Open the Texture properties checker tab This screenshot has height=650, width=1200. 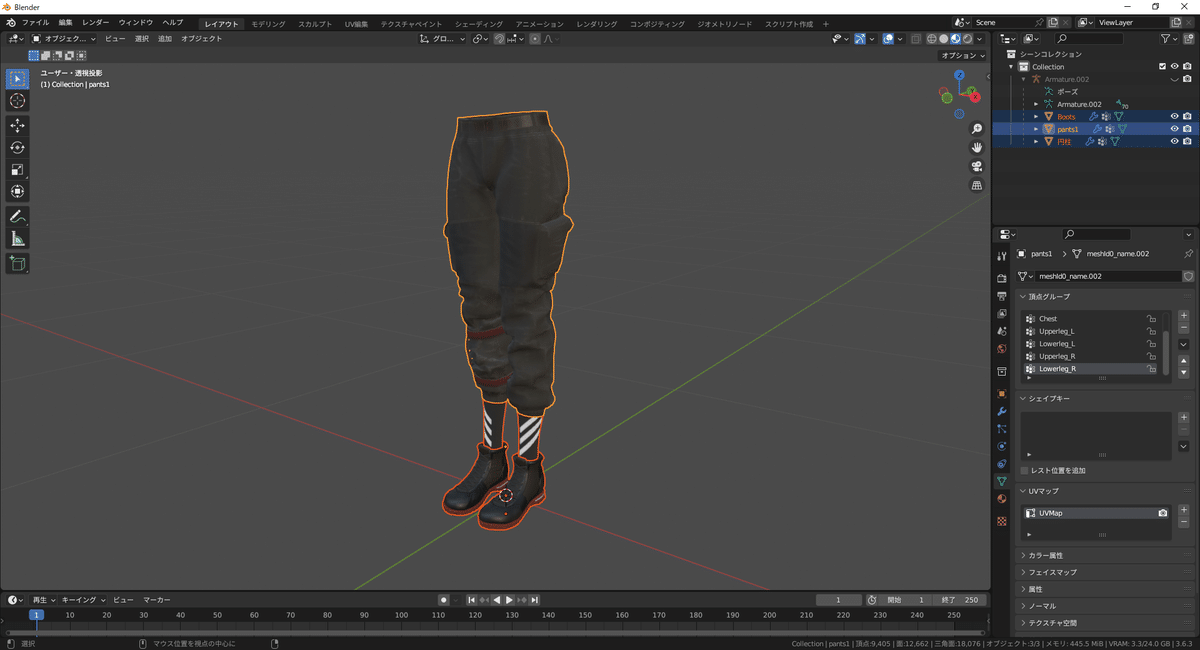[1002, 521]
